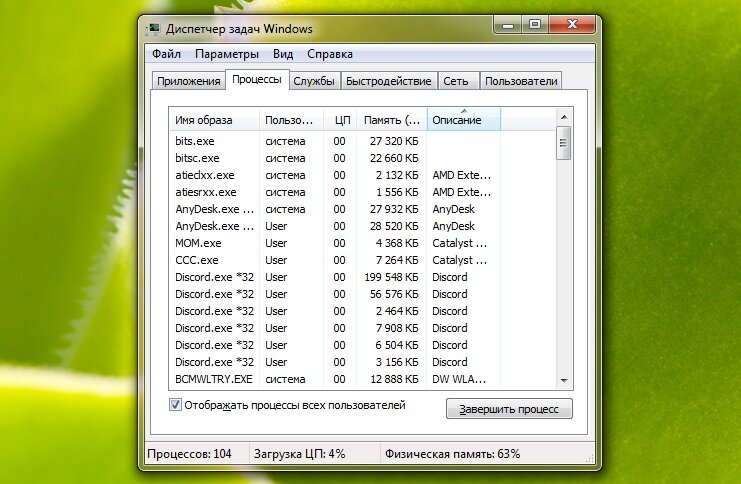Toggle show processes from all users checkbox
Viewport: 741px width, 484px height.
pos(175,405)
